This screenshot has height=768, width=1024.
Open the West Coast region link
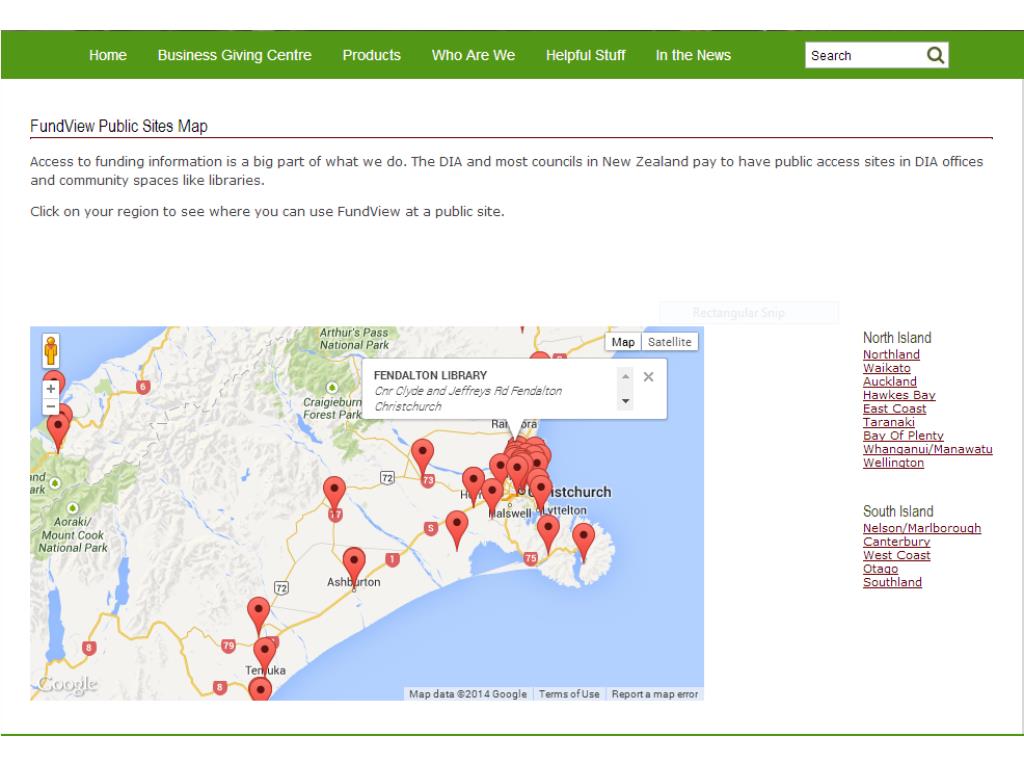pyautogui.click(x=897, y=555)
